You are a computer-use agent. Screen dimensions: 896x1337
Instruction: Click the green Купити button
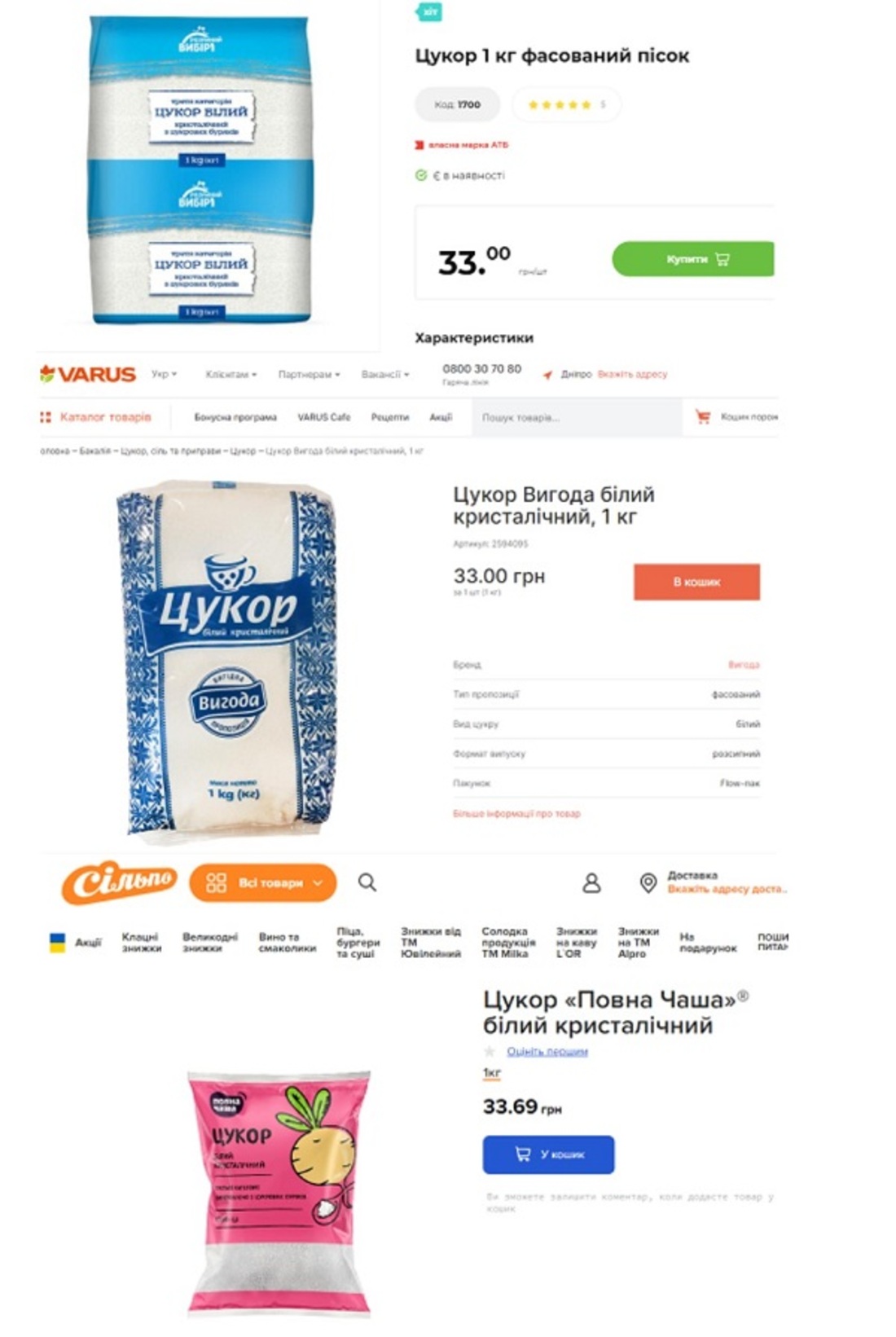693,259
